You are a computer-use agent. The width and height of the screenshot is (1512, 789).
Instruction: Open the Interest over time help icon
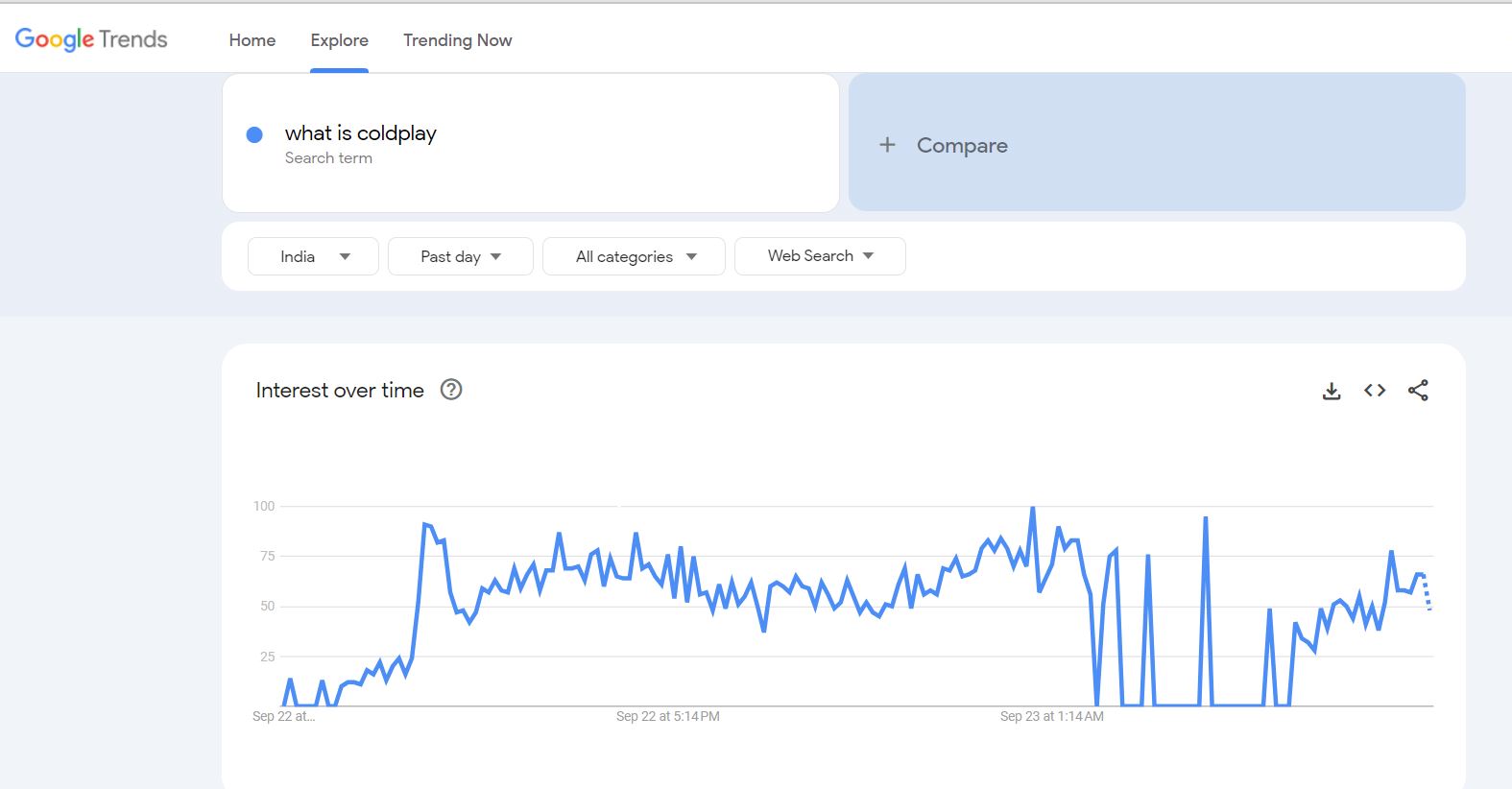pyautogui.click(x=451, y=390)
